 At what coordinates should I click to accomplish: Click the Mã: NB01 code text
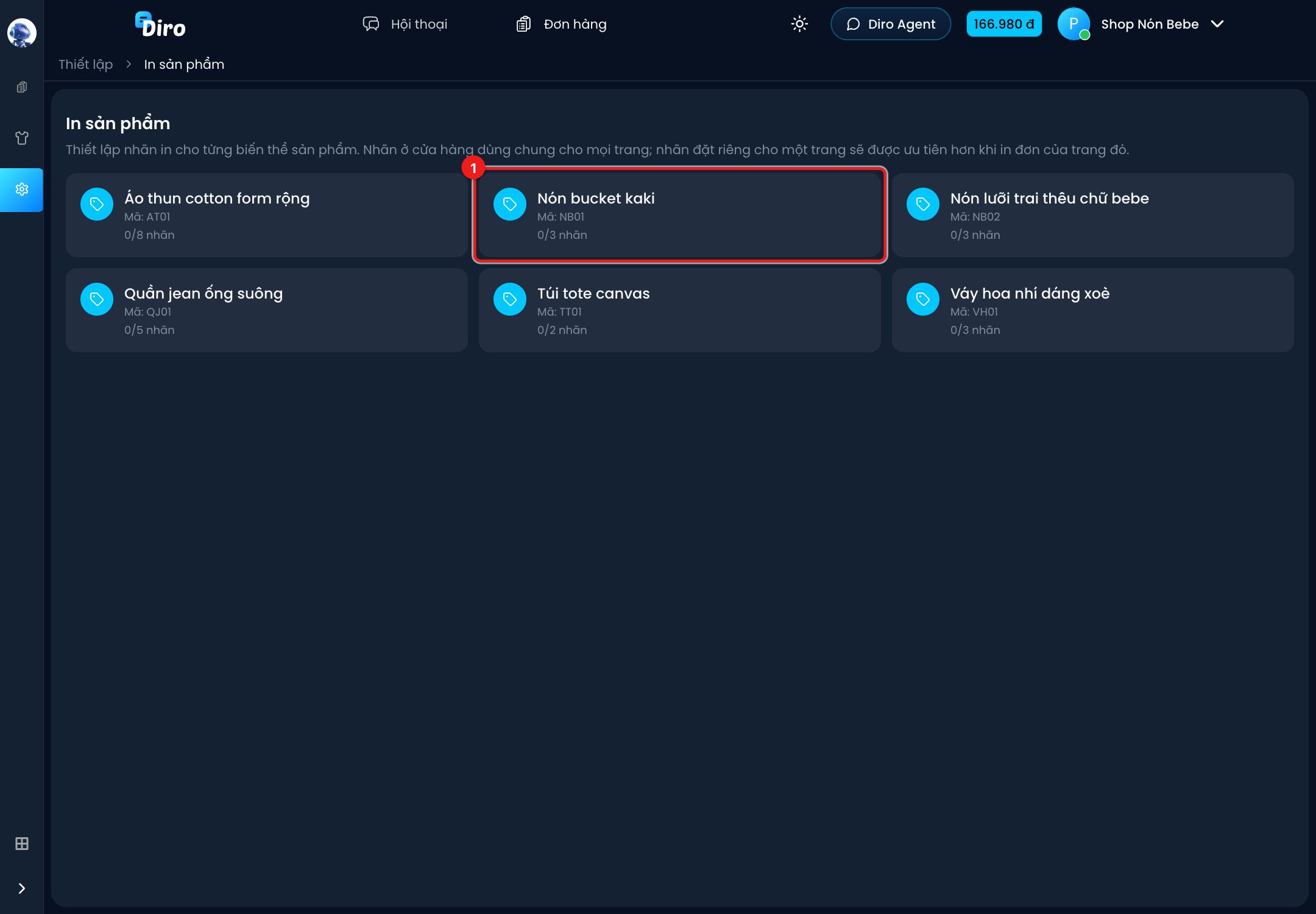point(561,217)
